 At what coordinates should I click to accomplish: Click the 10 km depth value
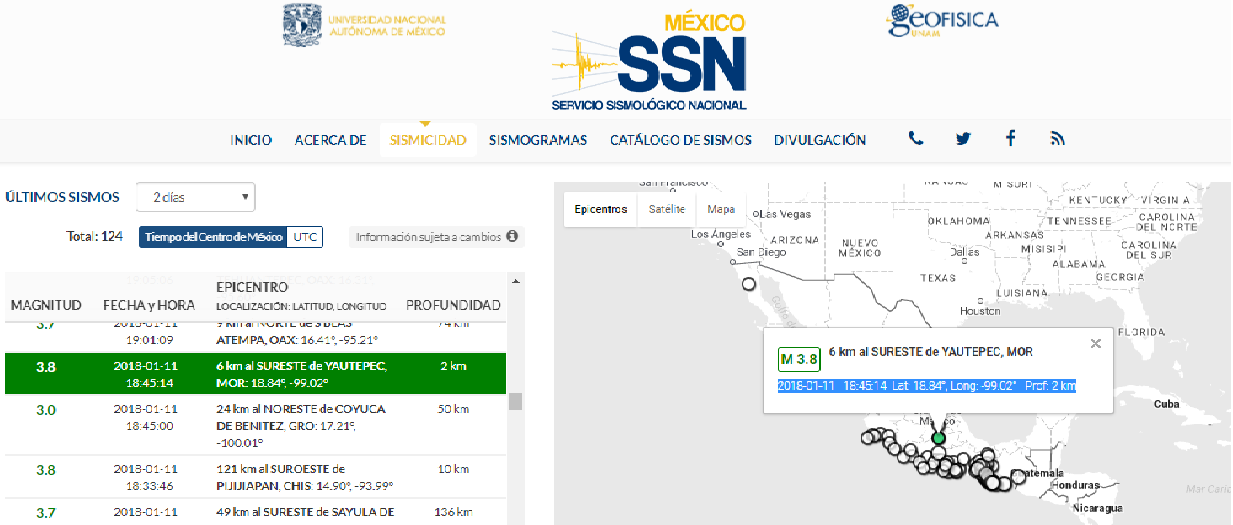pyautogui.click(x=453, y=469)
